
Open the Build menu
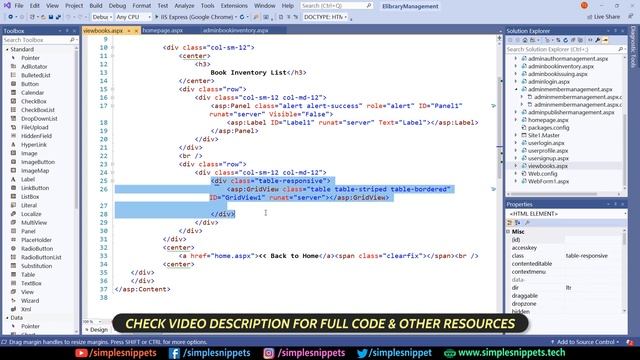pos(96,6)
